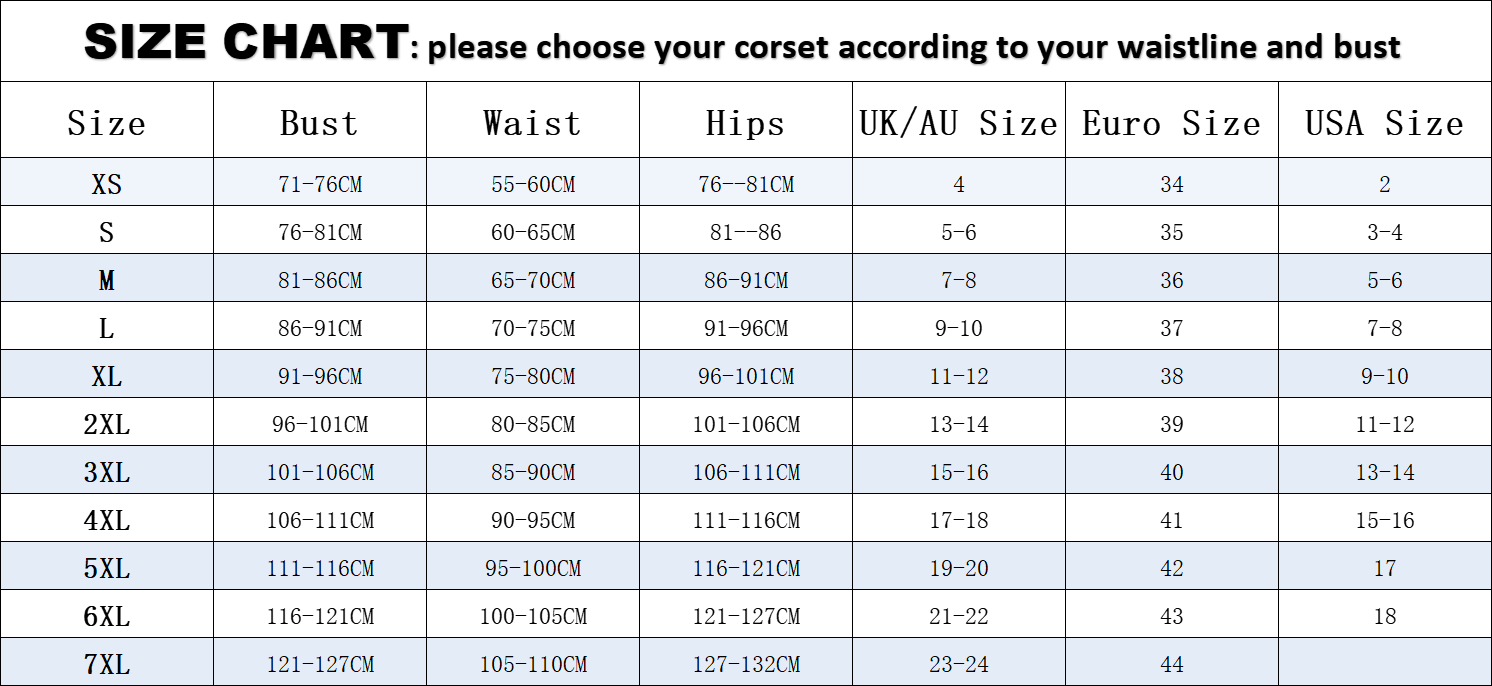Select hips value 121-127CM cell
Viewport: 1492px width, 686px height.
coord(746,616)
